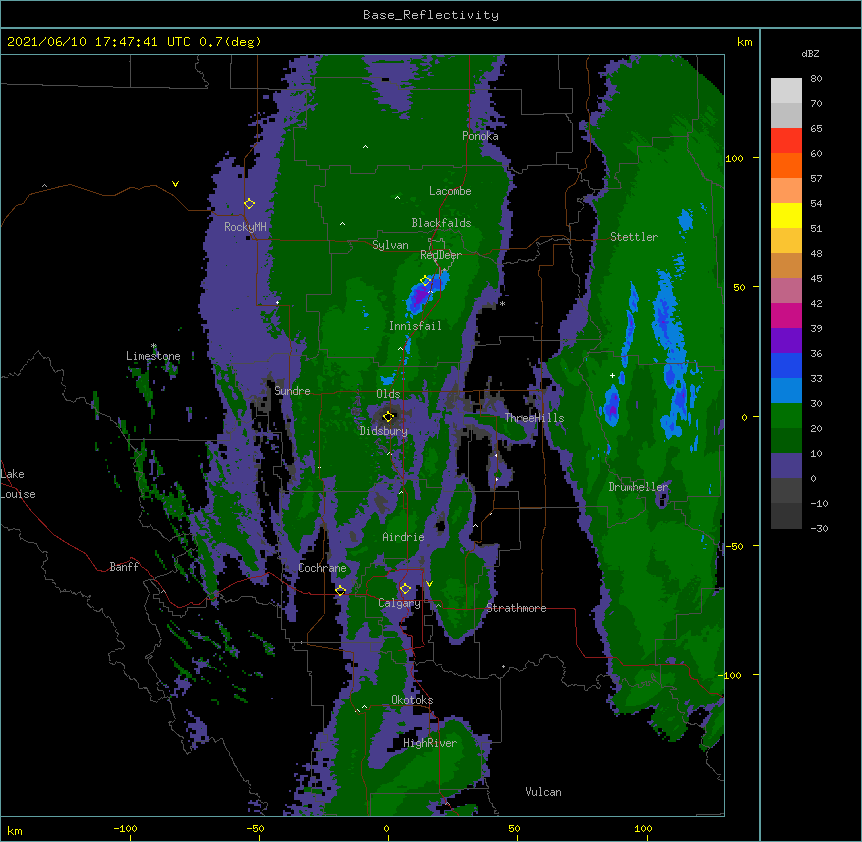Select the white caret marker below Innisfail

point(400,348)
